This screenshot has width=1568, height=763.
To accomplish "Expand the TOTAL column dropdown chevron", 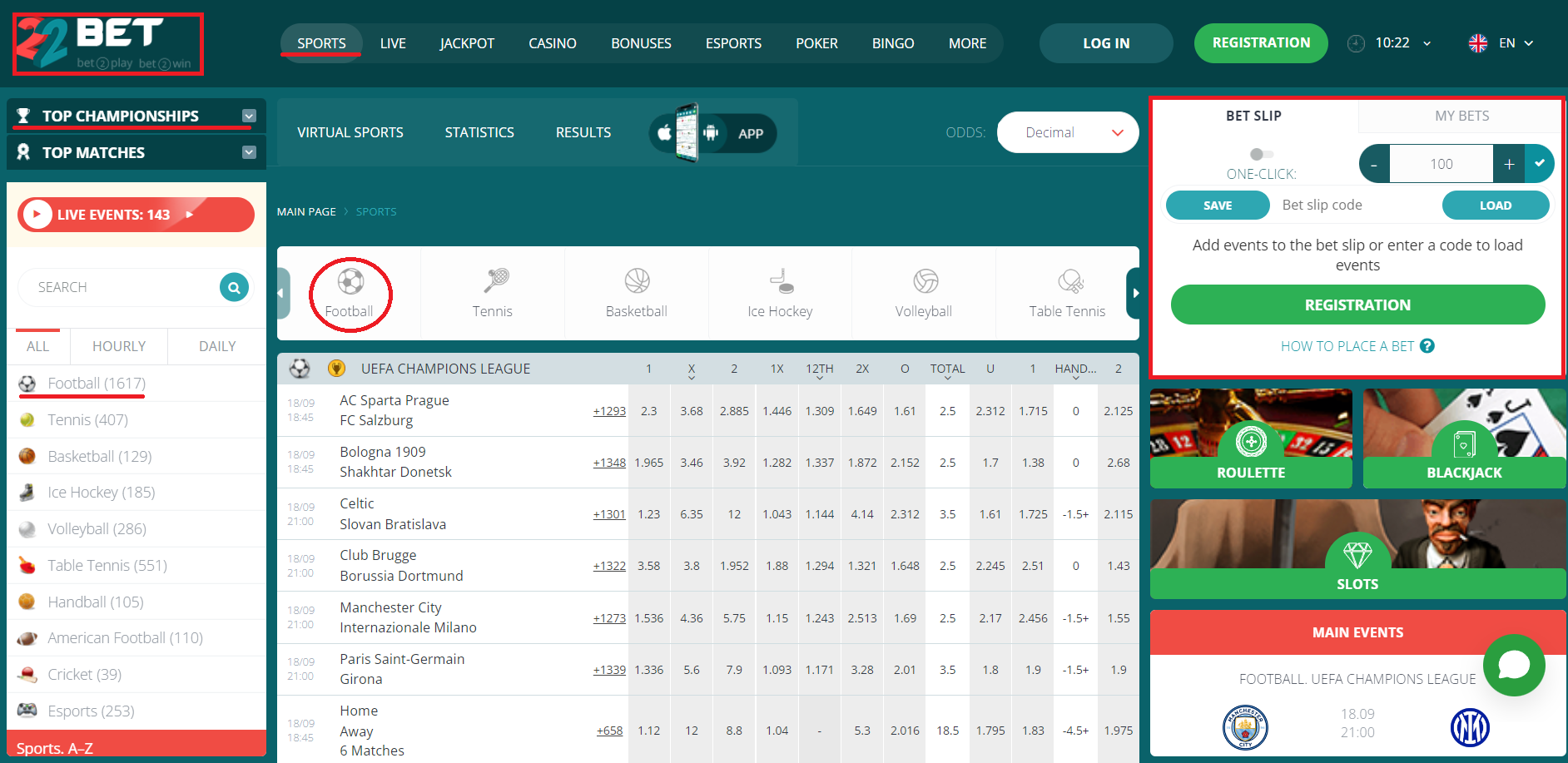I will coord(948,378).
